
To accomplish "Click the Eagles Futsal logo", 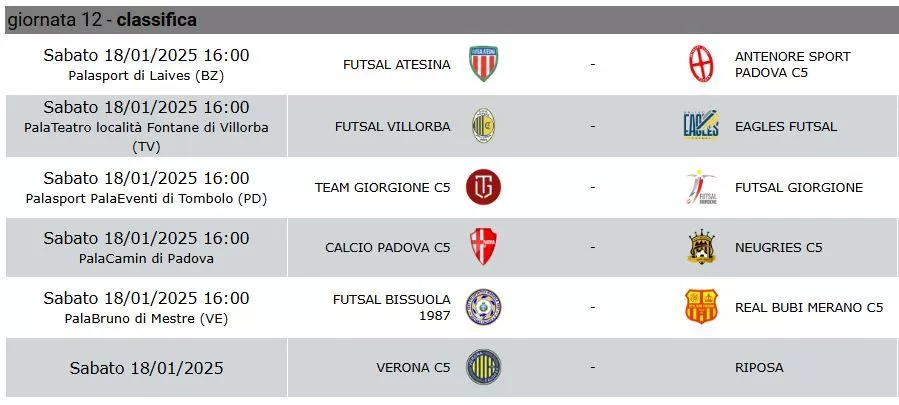I will pos(701,125).
